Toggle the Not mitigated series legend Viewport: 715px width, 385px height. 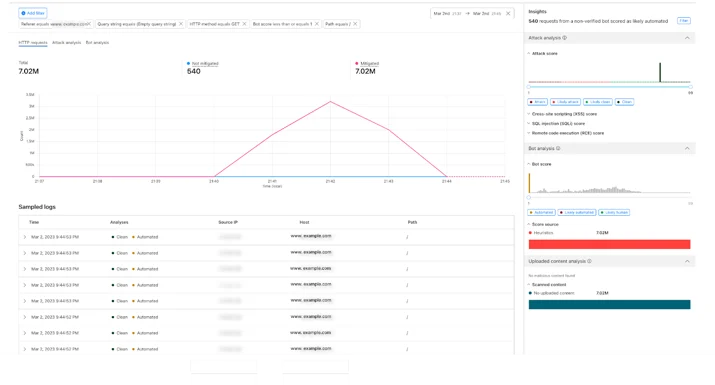(x=203, y=63)
